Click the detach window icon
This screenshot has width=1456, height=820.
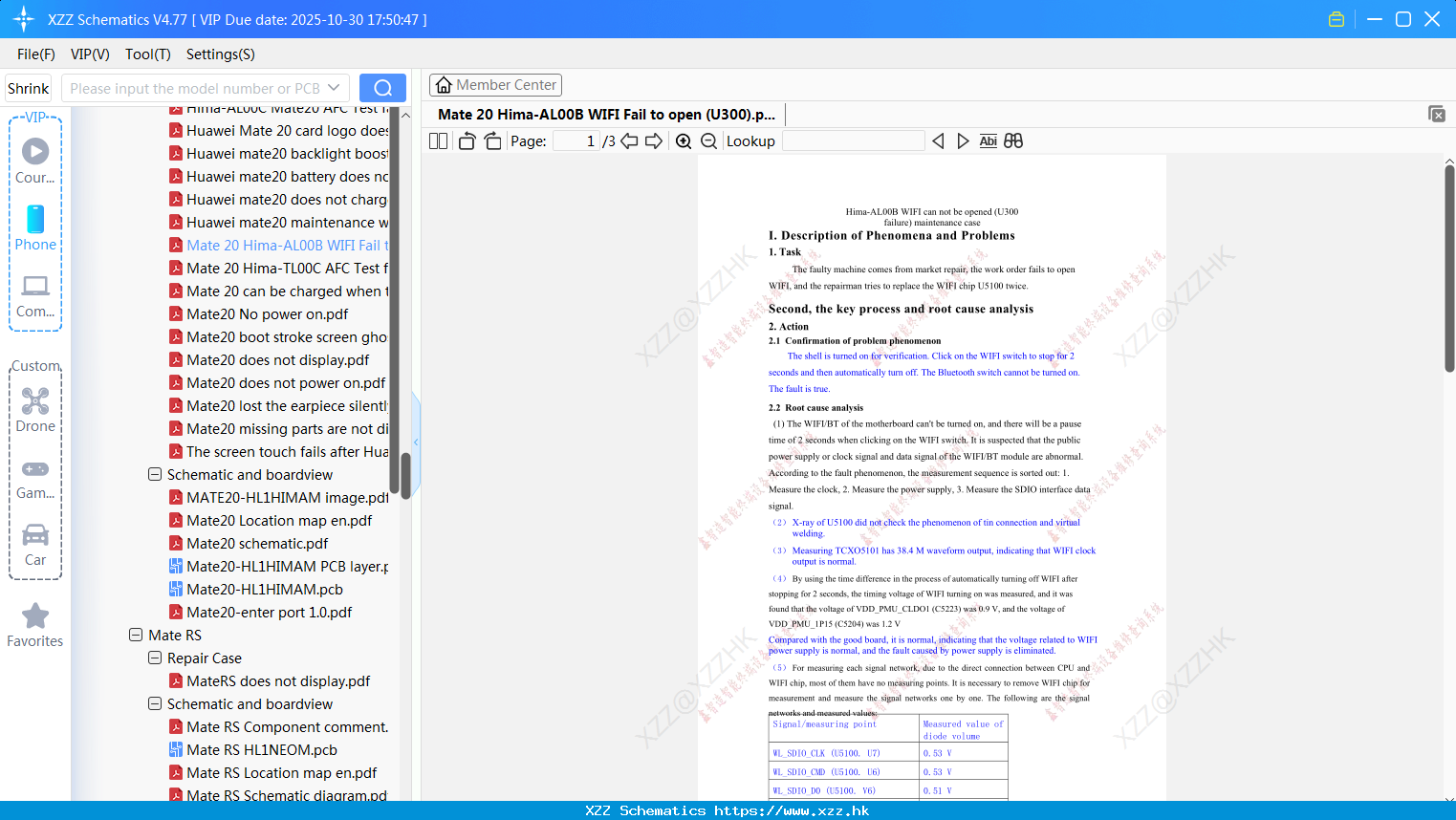tap(1437, 114)
